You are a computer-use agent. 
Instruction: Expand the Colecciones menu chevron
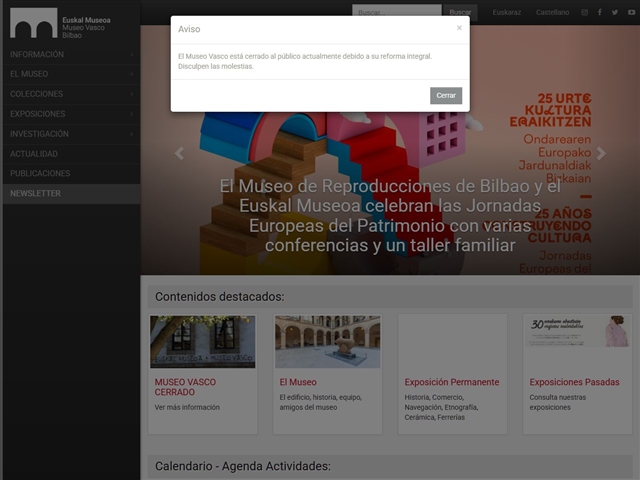tap(132, 94)
